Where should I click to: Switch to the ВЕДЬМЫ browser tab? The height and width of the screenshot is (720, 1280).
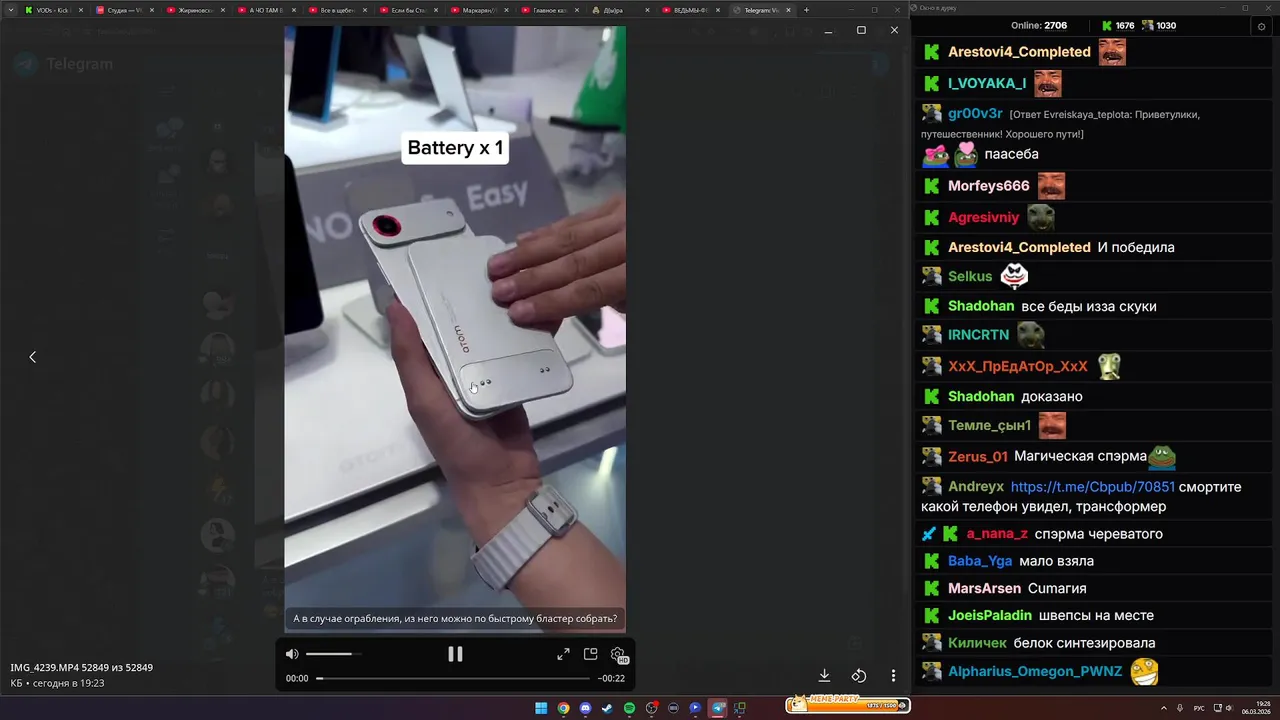pos(691,10)
